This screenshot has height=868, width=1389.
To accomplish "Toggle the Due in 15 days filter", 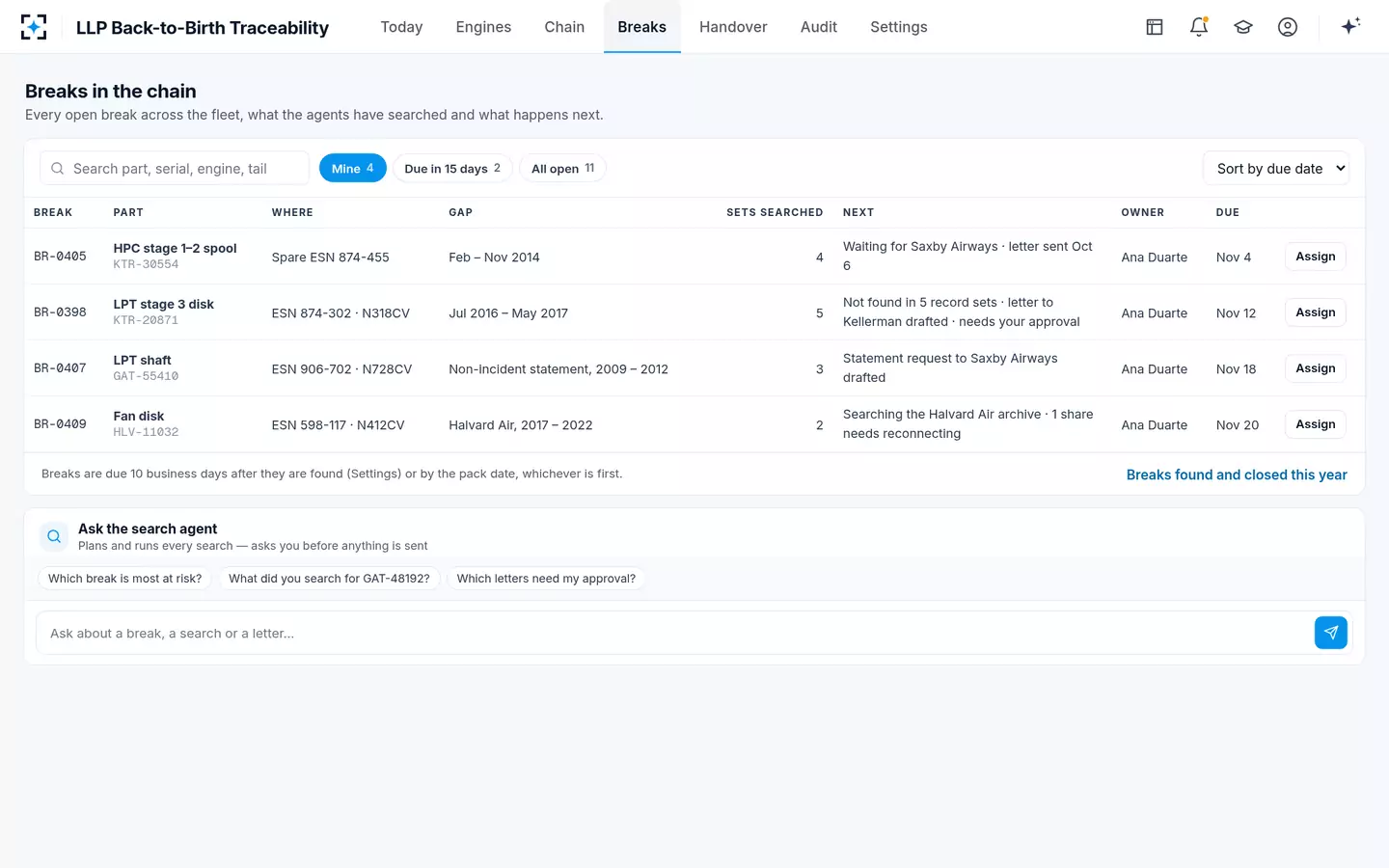I will pyautogui.click(x=452, y=168).
